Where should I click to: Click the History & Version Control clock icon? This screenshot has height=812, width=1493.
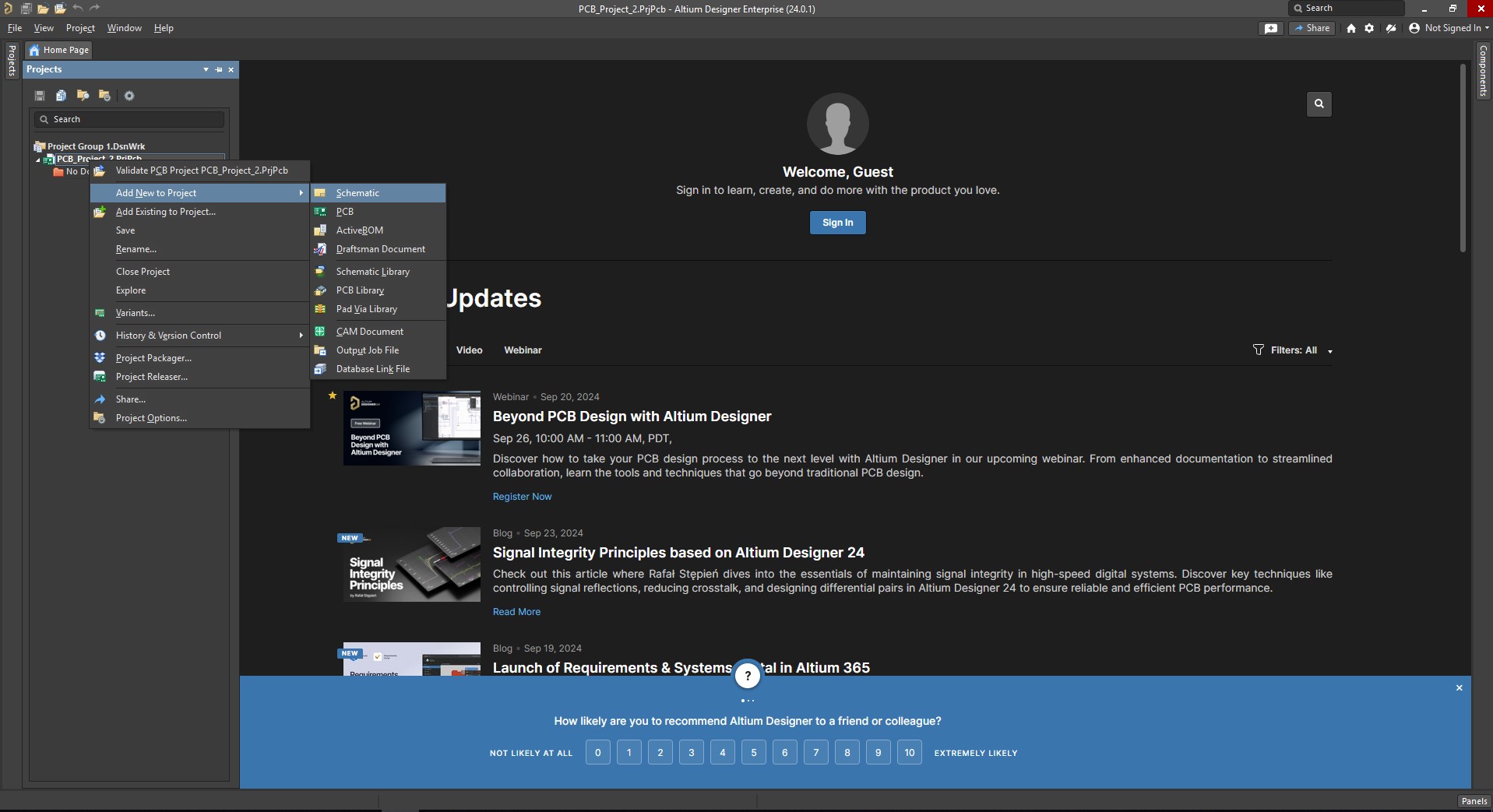(x=100, y=336)
